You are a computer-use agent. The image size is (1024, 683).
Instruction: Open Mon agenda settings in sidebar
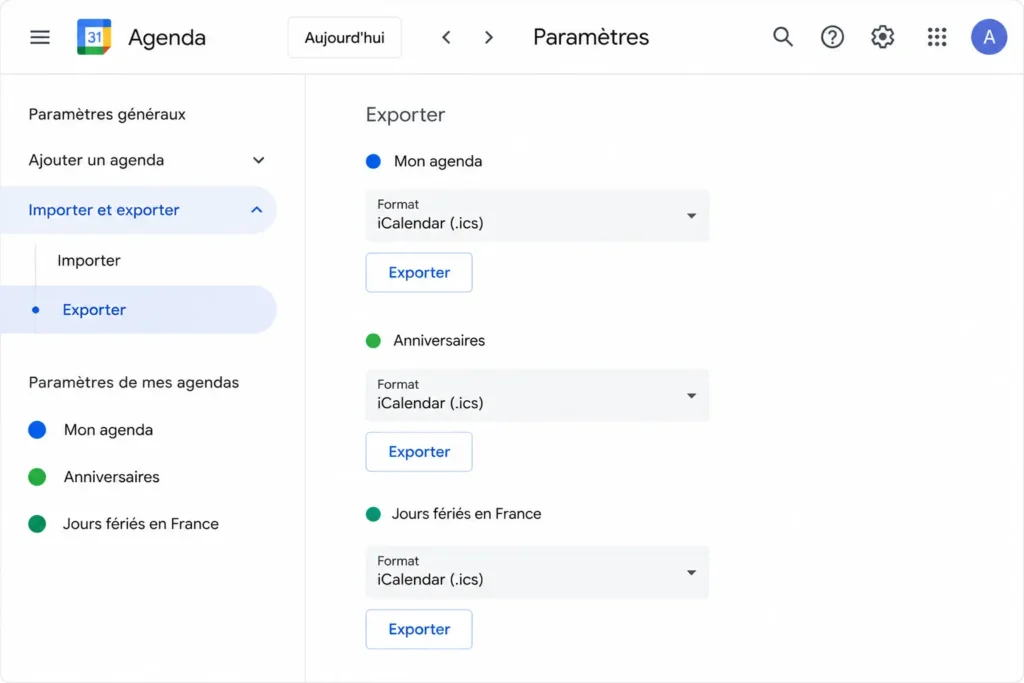coord(108,430)
